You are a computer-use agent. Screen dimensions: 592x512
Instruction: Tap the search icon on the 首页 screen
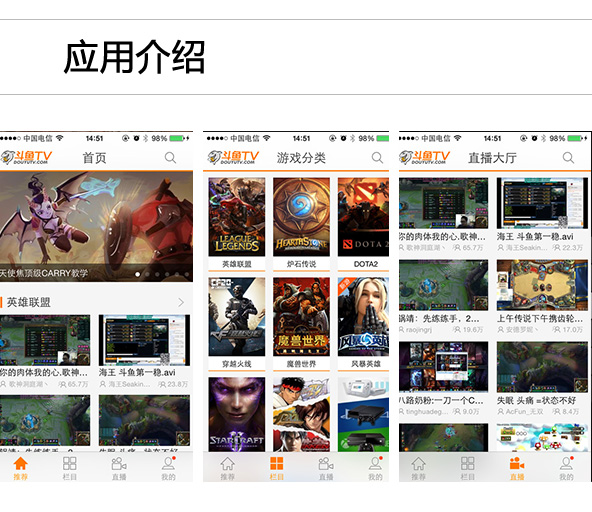click(170, 157)
